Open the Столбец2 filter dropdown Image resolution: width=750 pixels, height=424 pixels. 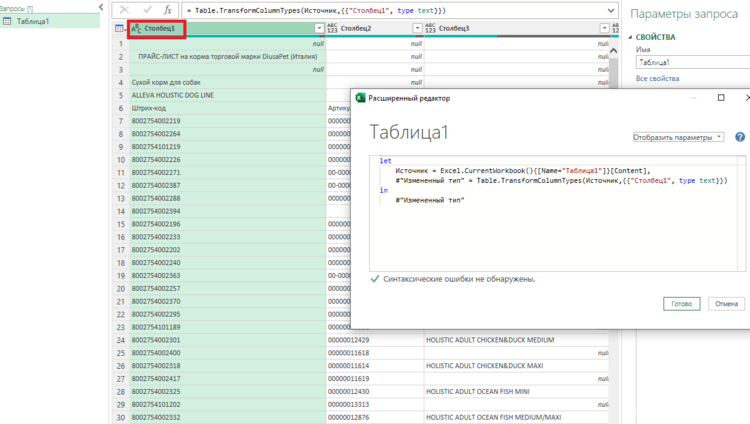(x=417, y=29)
